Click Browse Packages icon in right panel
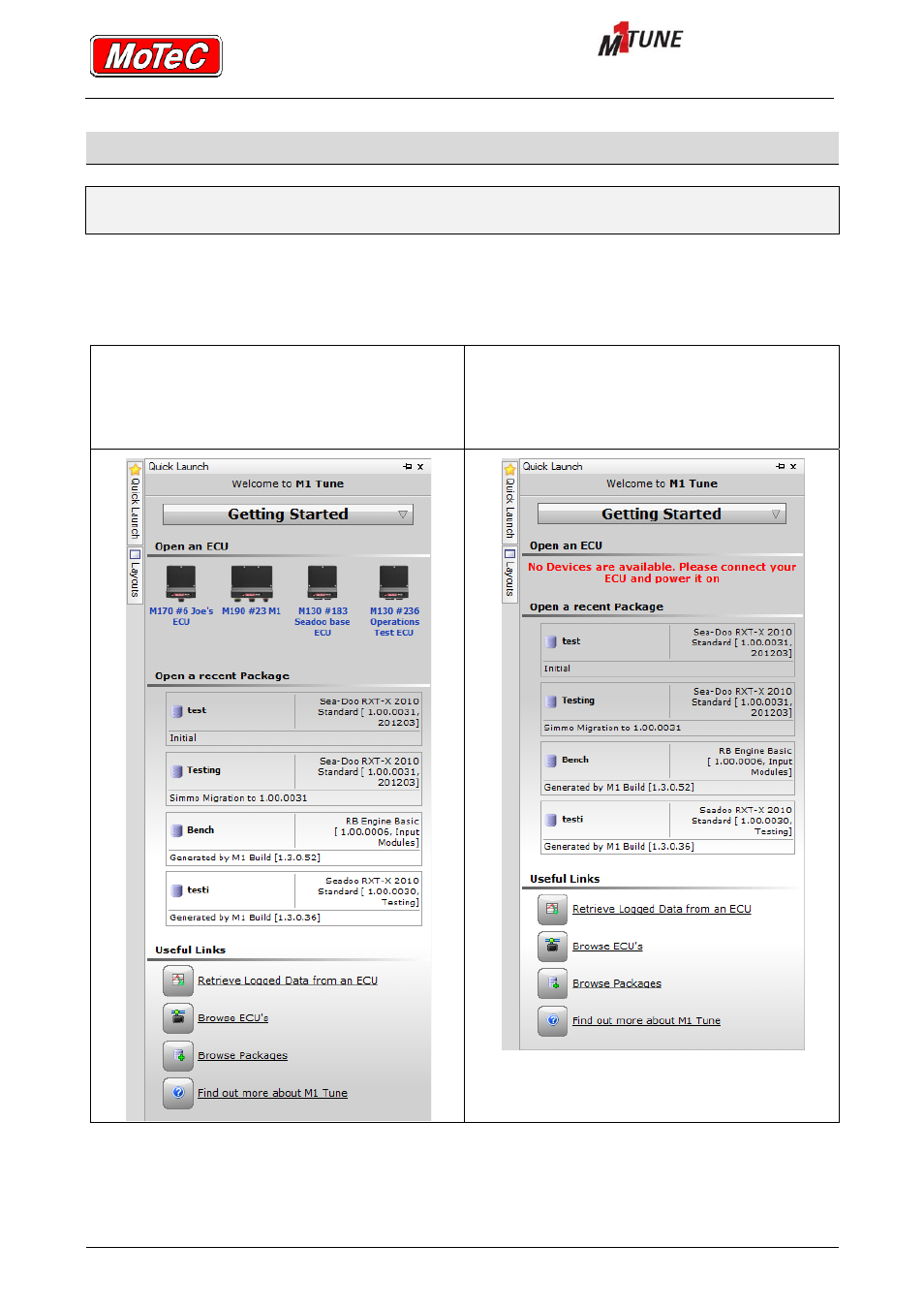The height and width of the screenshot is (1308, 924). click(x=552, y=983)
